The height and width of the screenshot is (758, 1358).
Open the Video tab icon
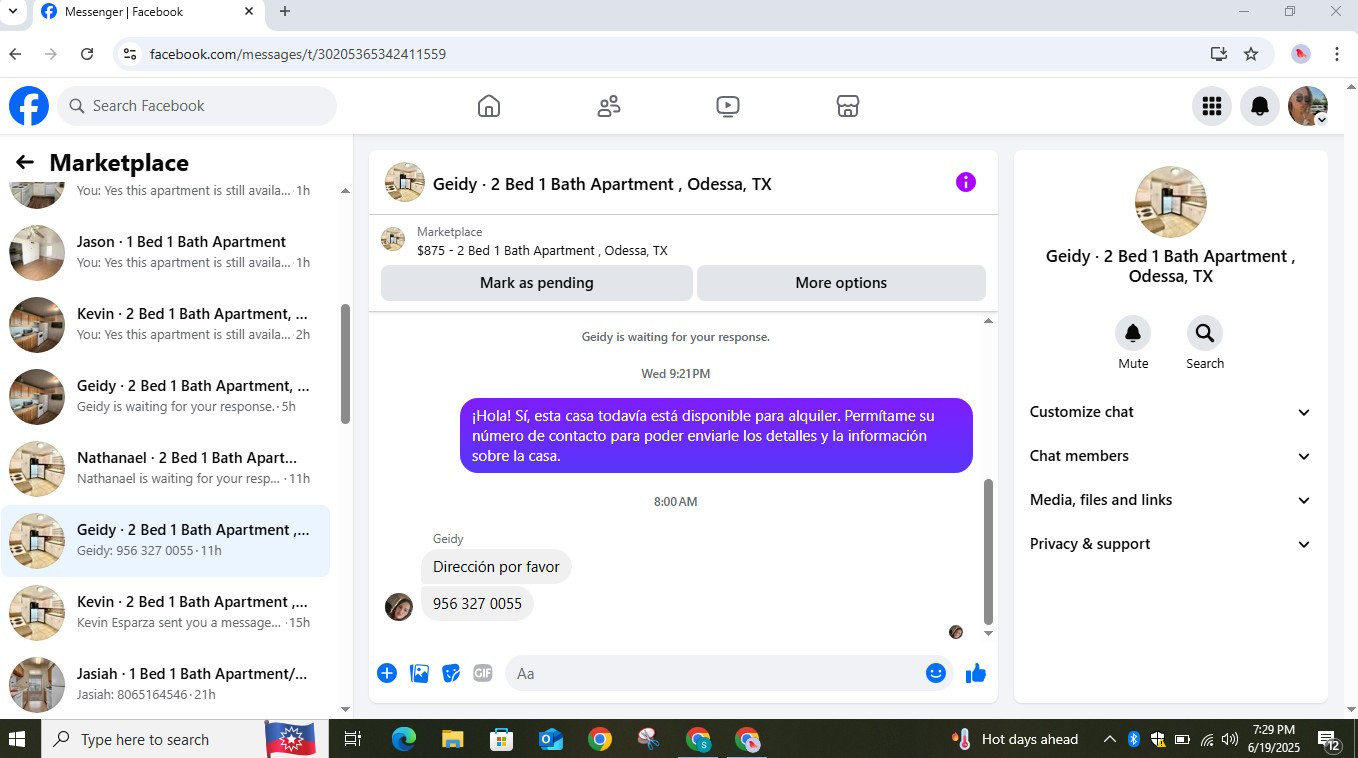pos(728,106)
